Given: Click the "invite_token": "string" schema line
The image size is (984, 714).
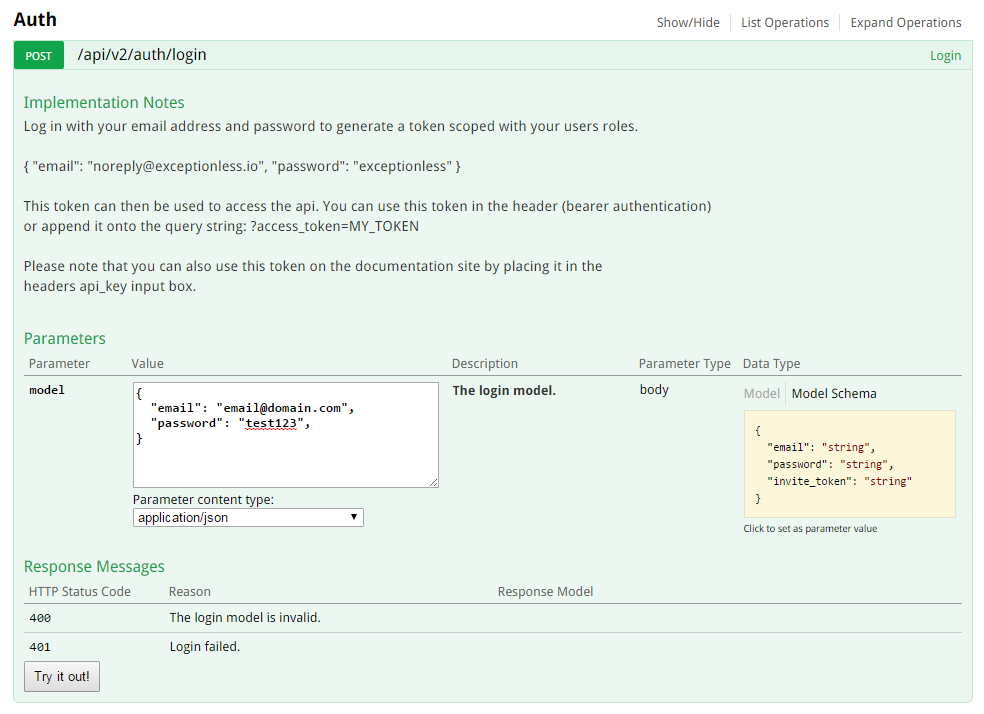Looking at the screenshot, I should pyautogui.click(x=839, y=481).
